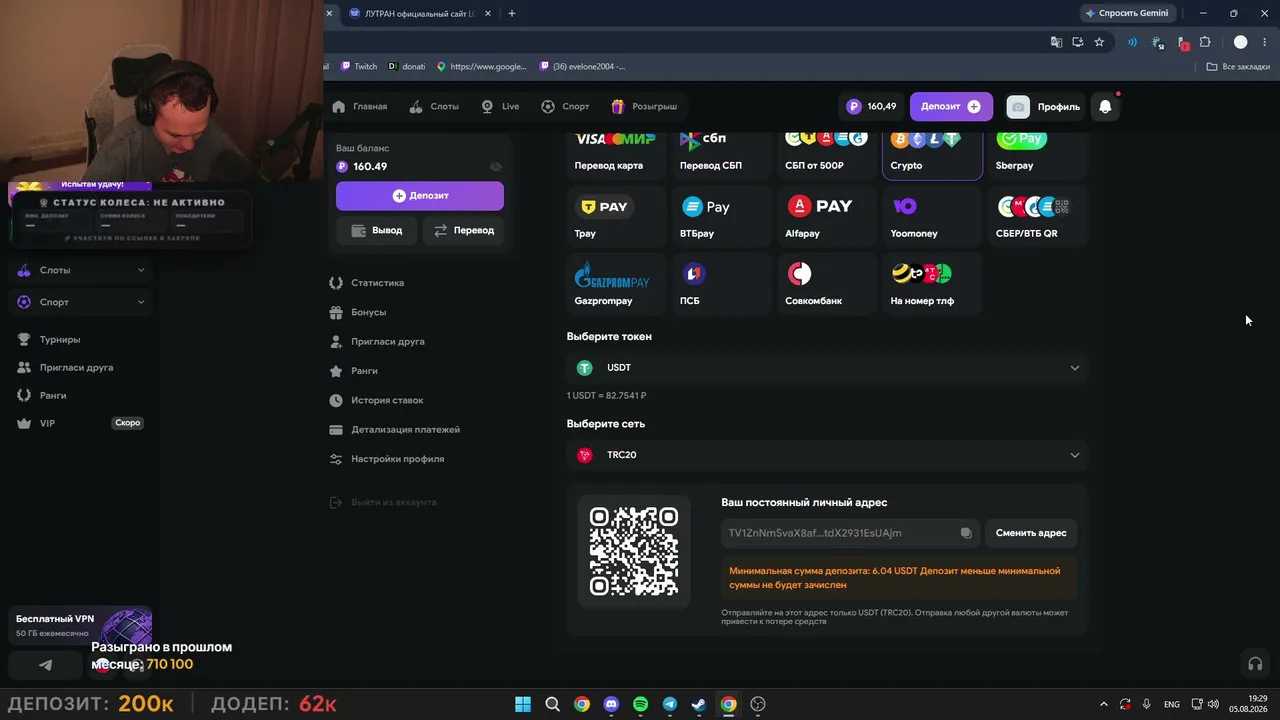Open the Windows Start menu
Screen dimensions: 1280x720
pos(523,704)
